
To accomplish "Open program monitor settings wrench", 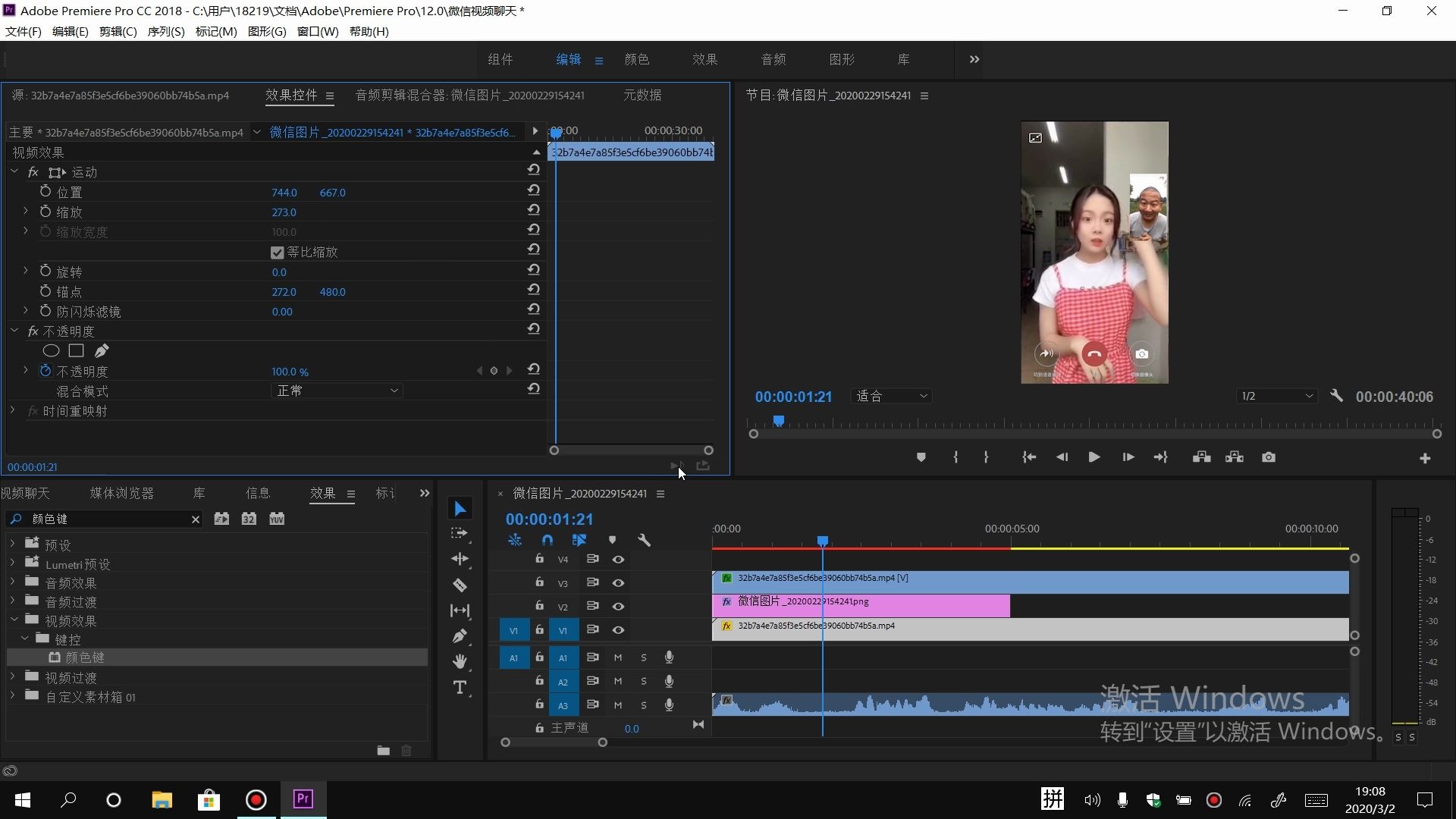I will (x=1336, y=396).
